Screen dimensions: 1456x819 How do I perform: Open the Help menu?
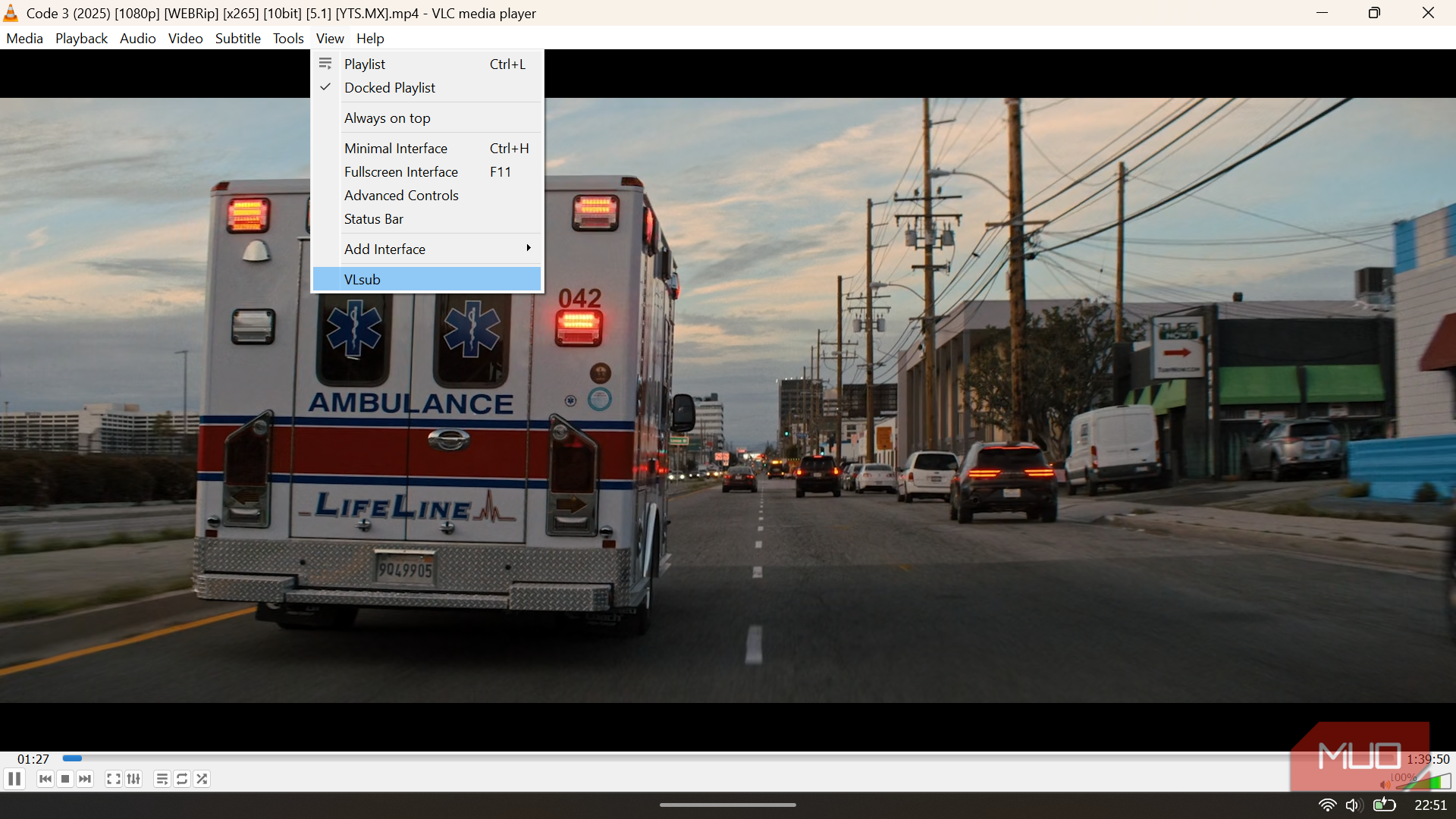coord(370,38)
